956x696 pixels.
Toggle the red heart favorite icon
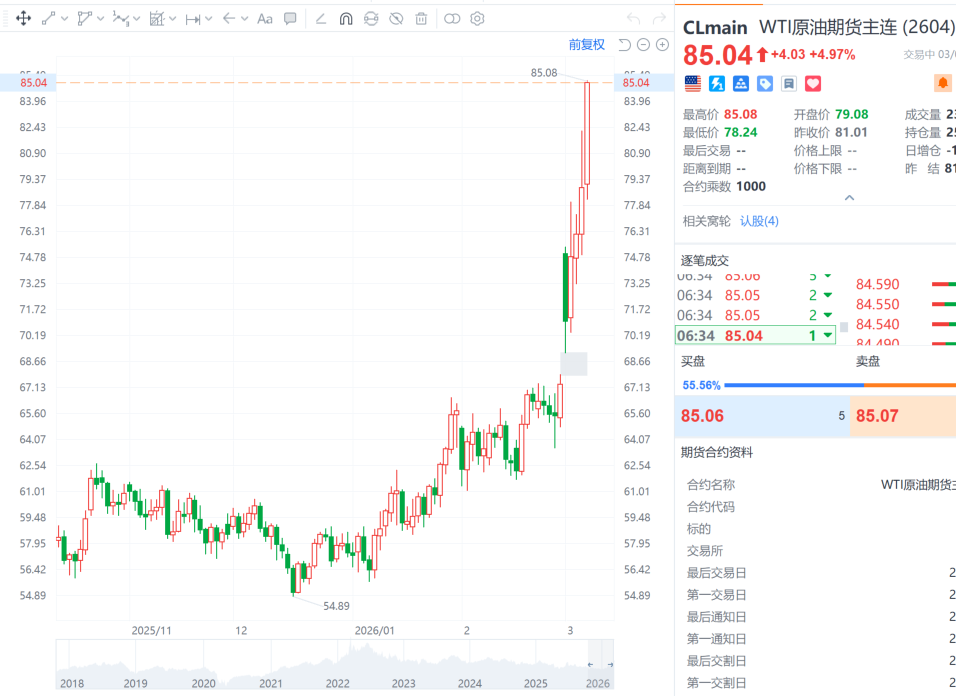tap(813, 83)
